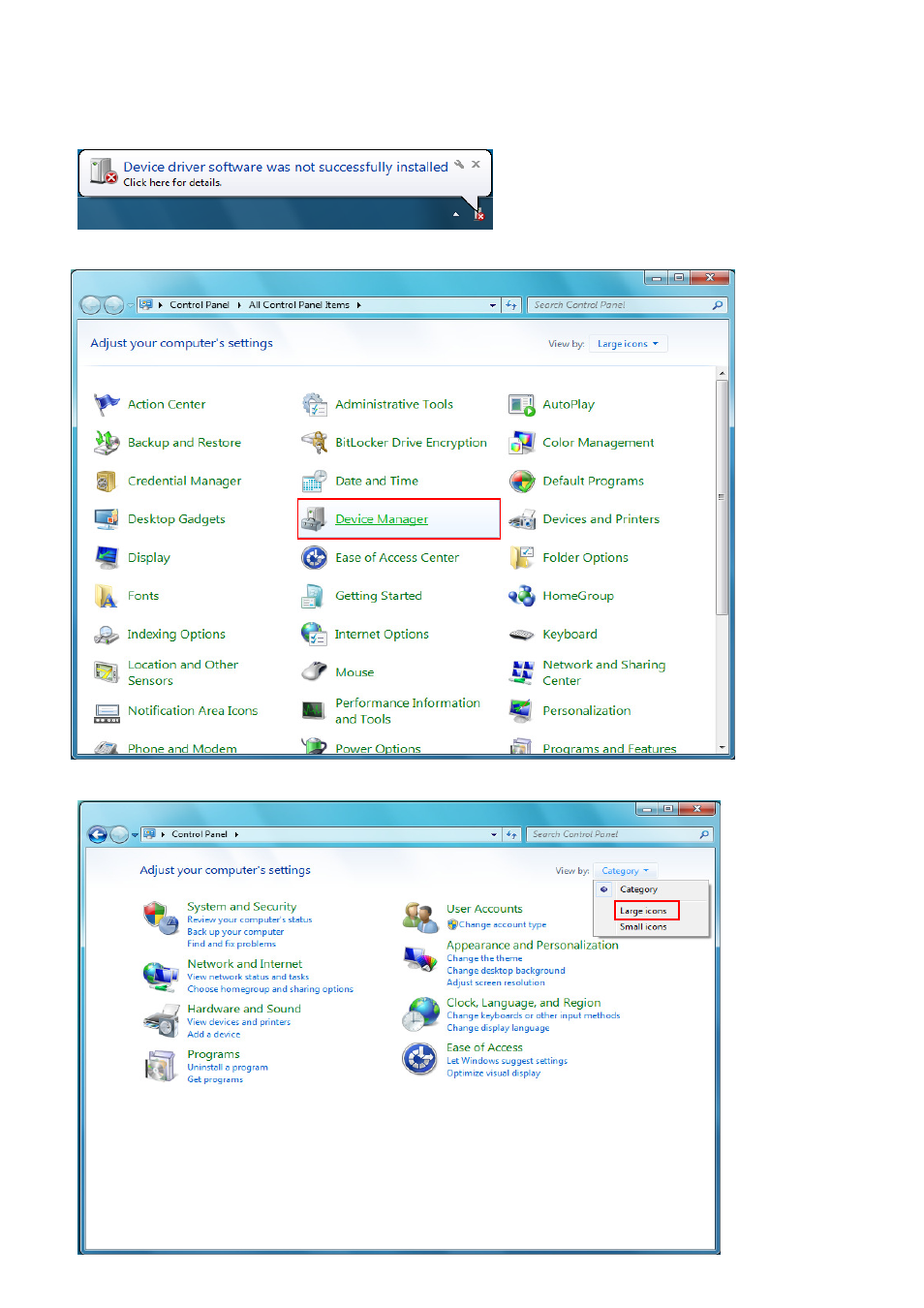Image resolution: width=924 pixels, height=1308 pixels.
Task: Open the HomeGroup icon
Action: [x=522, y=596]
